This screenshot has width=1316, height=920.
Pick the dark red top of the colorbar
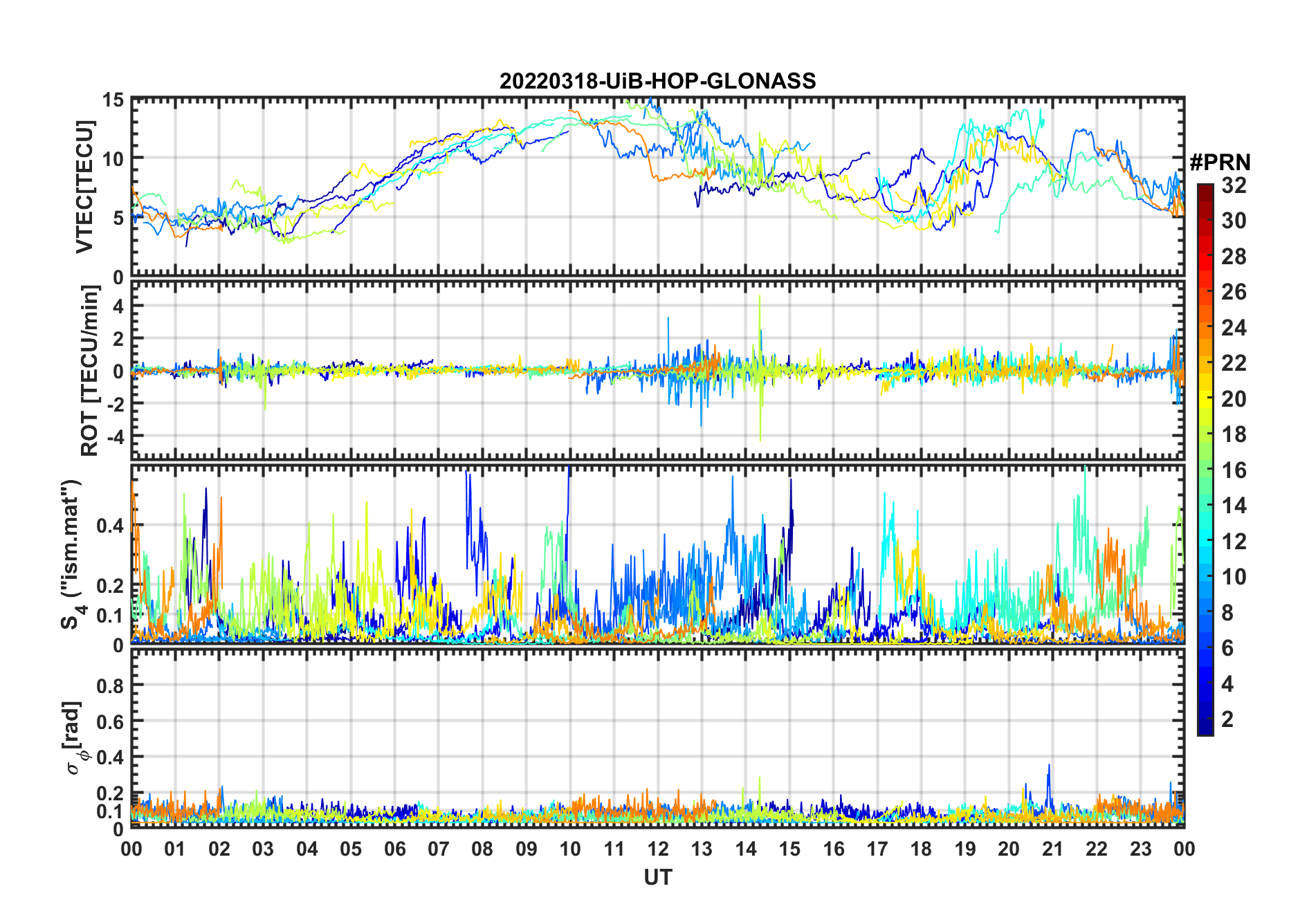(x=1205, y=190)
